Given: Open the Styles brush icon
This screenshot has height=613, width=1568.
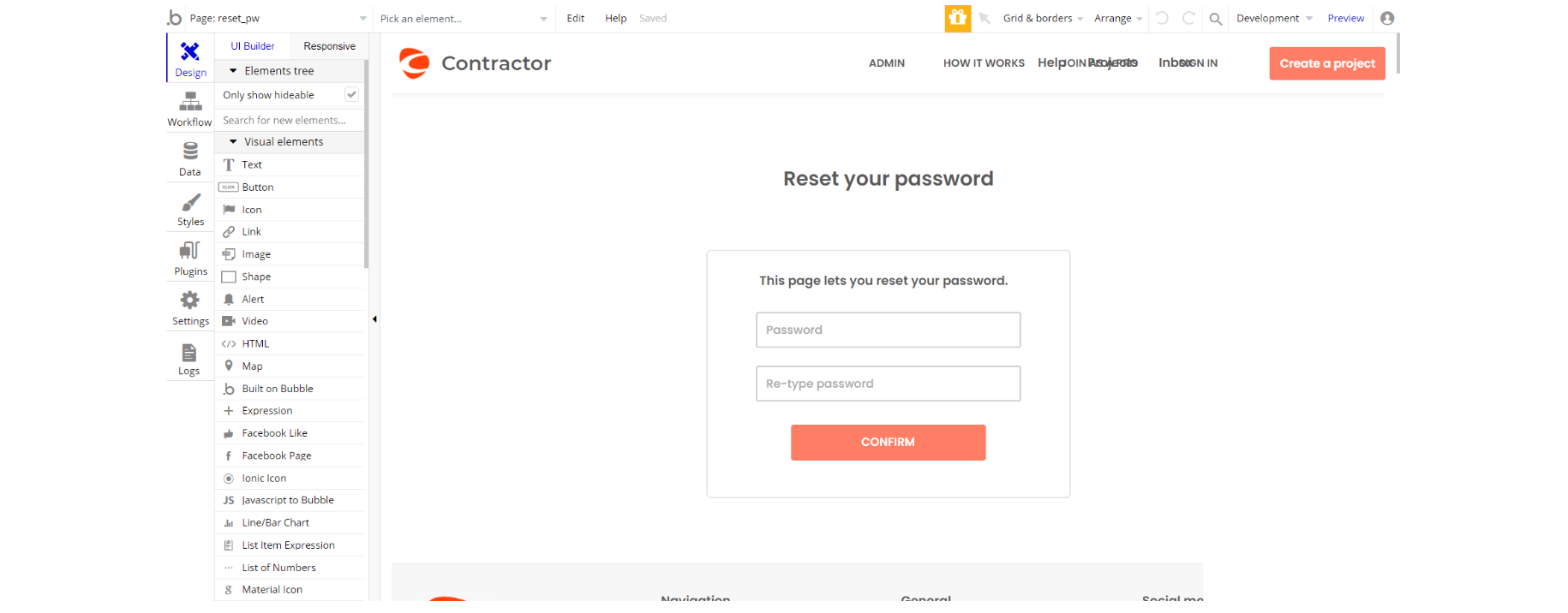Looking at the screenshot, I should pos(190,203).
